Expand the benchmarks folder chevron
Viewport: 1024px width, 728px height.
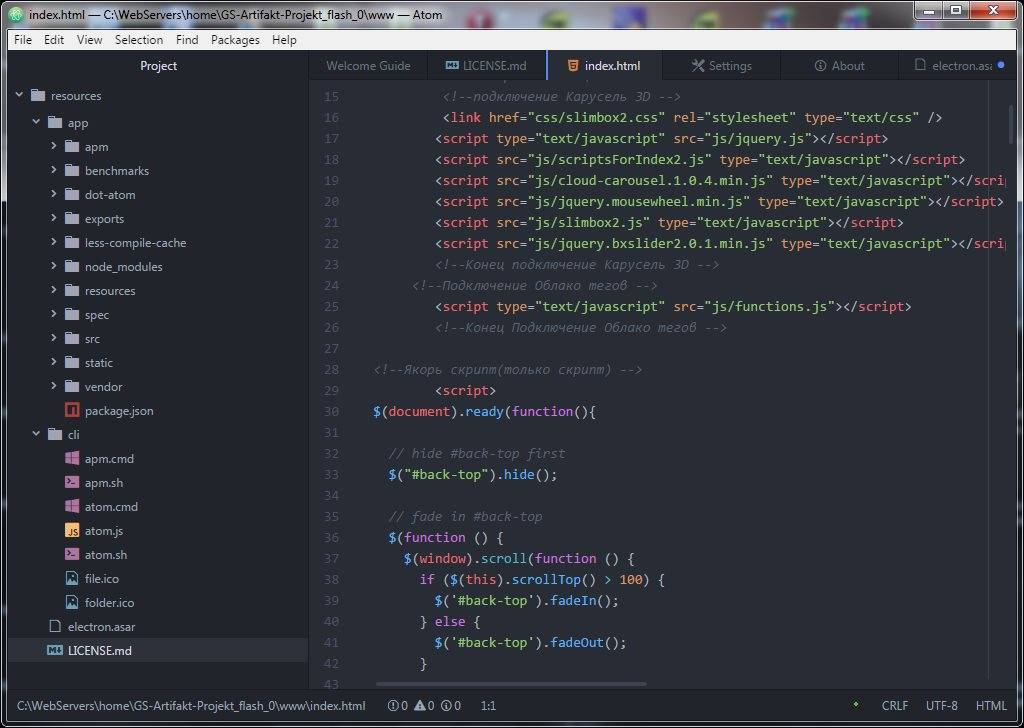(54, 170)
